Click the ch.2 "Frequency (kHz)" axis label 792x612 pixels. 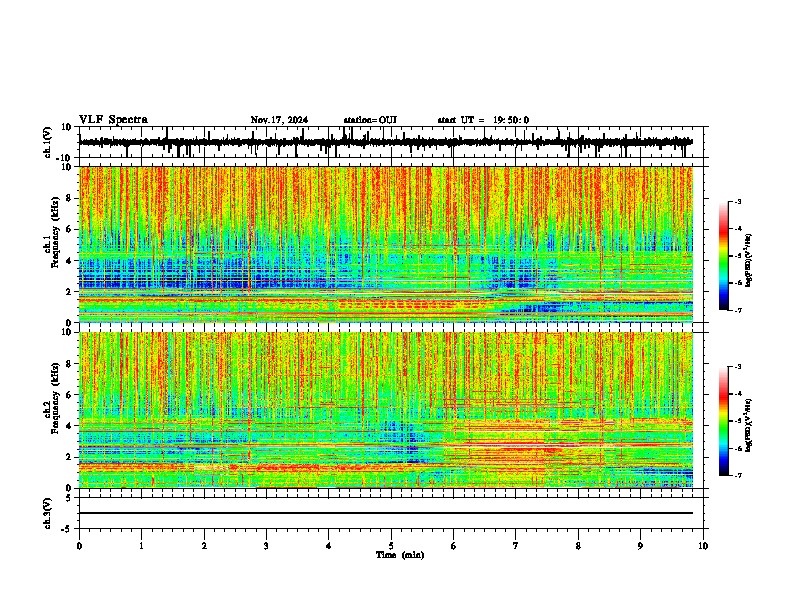(55, 398)
